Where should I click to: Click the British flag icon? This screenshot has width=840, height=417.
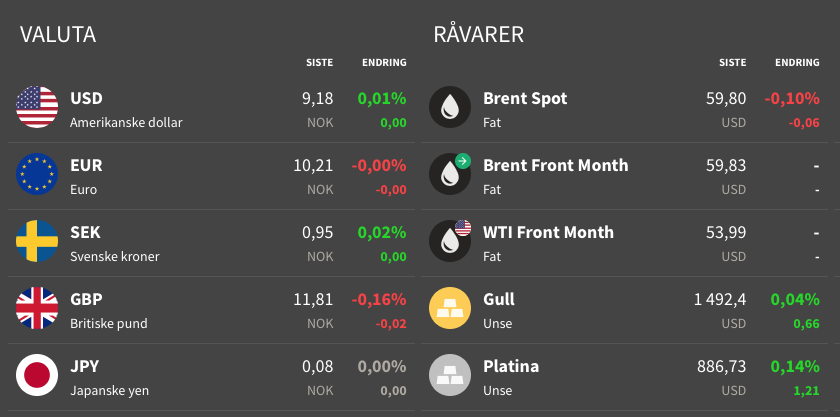37,308
